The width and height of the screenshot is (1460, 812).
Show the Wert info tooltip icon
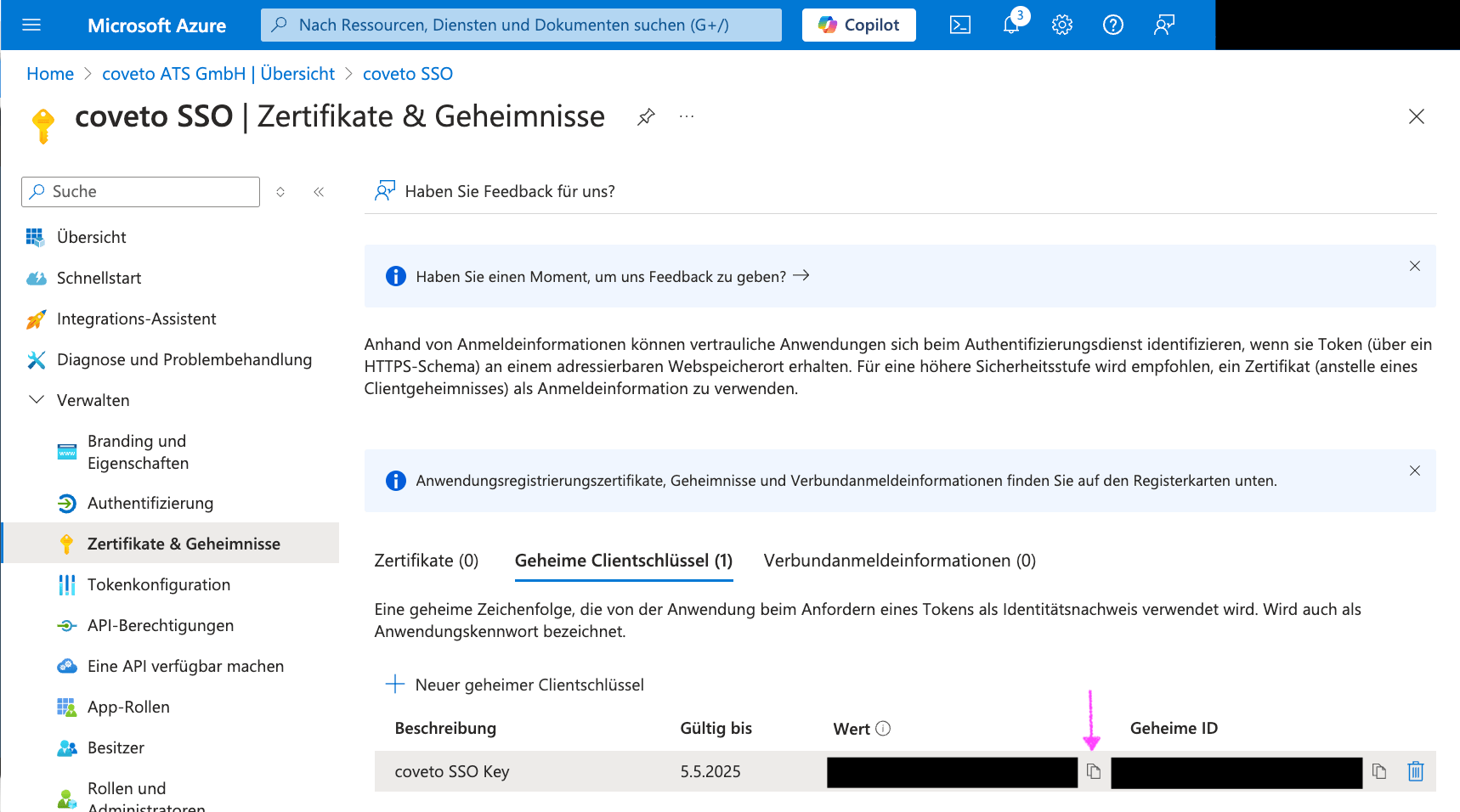click(883, 728)
